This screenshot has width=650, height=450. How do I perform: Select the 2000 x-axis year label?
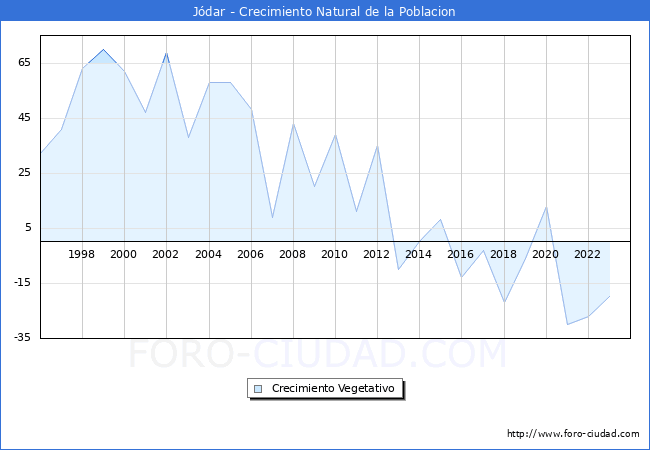coord(123,254)
